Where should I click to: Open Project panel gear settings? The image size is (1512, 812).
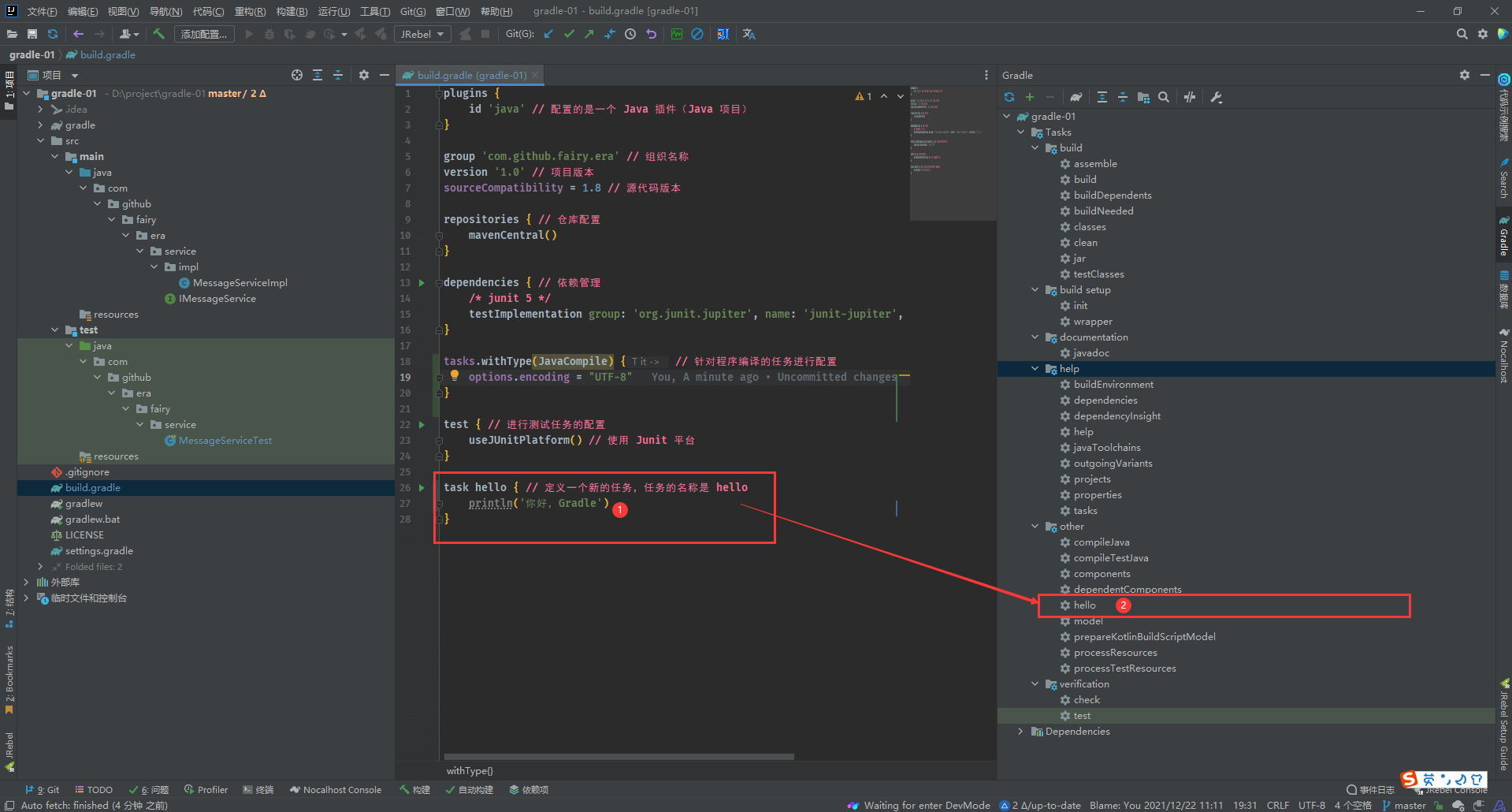(x=363, y=75)
